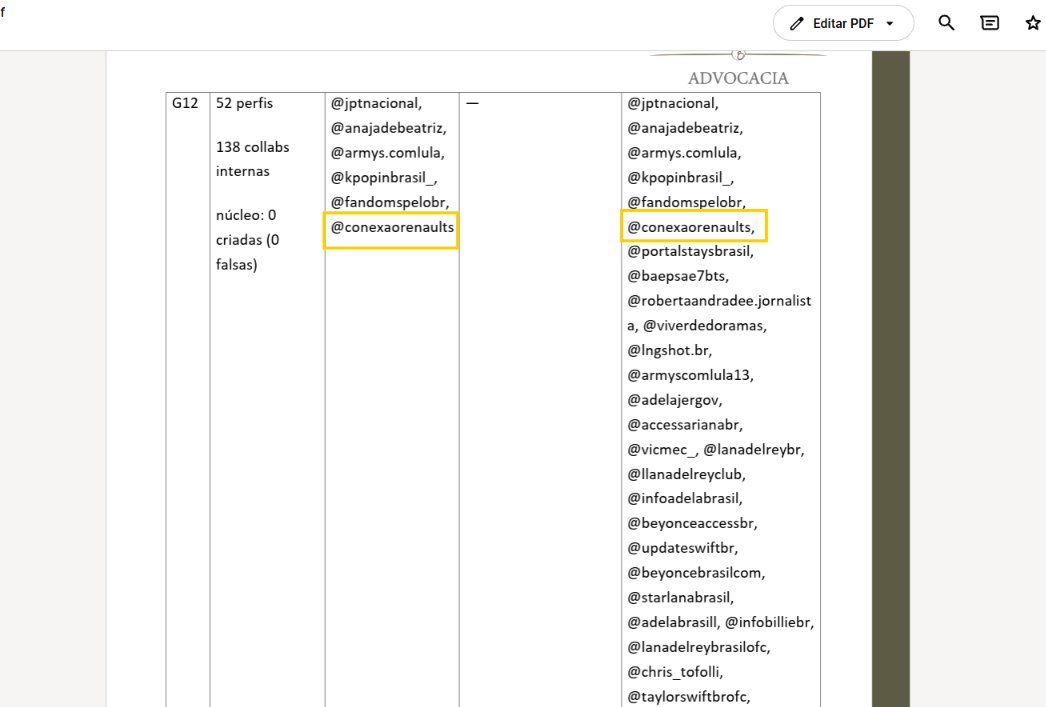
Task: Click the @baepsae7bts entry
Action: click(x=678, y=276)
